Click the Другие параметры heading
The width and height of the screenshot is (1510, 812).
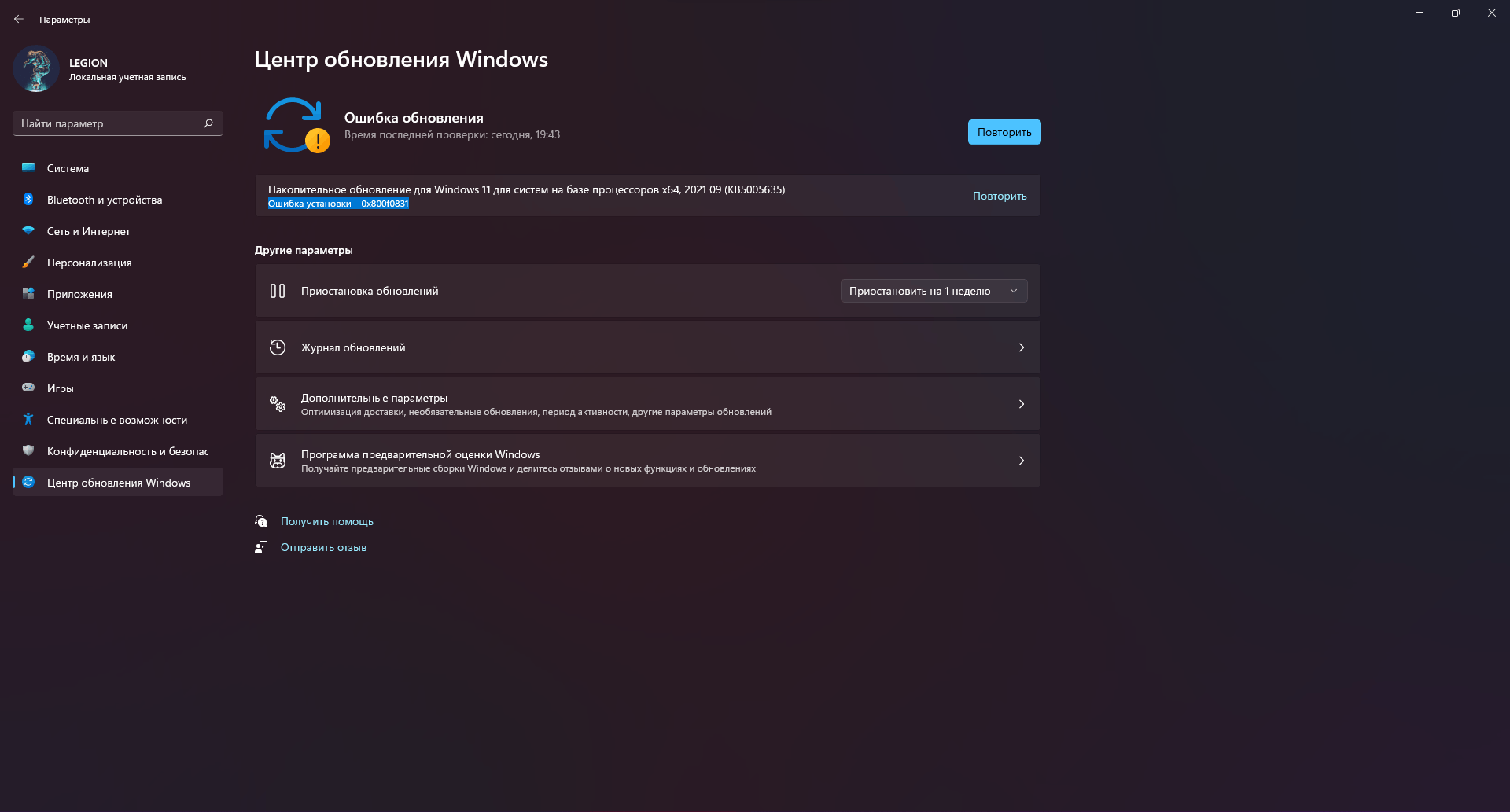click(304, 250)
